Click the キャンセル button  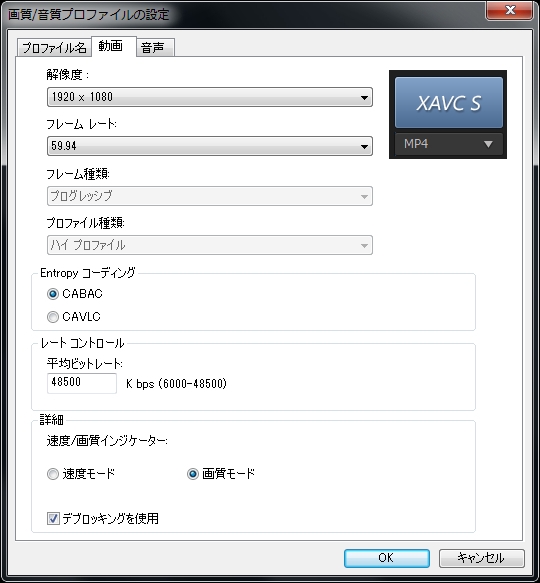tap(482, 558)
